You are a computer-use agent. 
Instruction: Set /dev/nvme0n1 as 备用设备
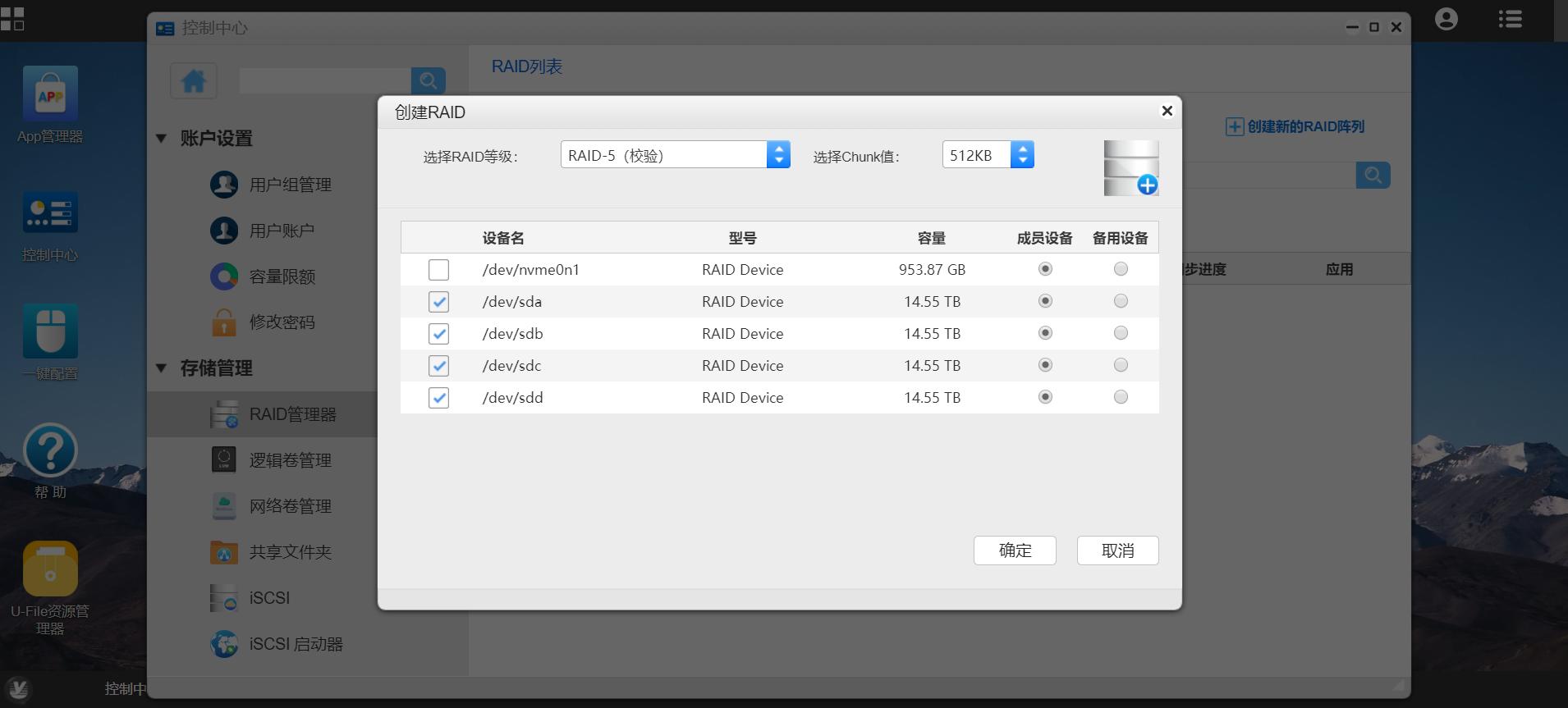pos(1121,269)
